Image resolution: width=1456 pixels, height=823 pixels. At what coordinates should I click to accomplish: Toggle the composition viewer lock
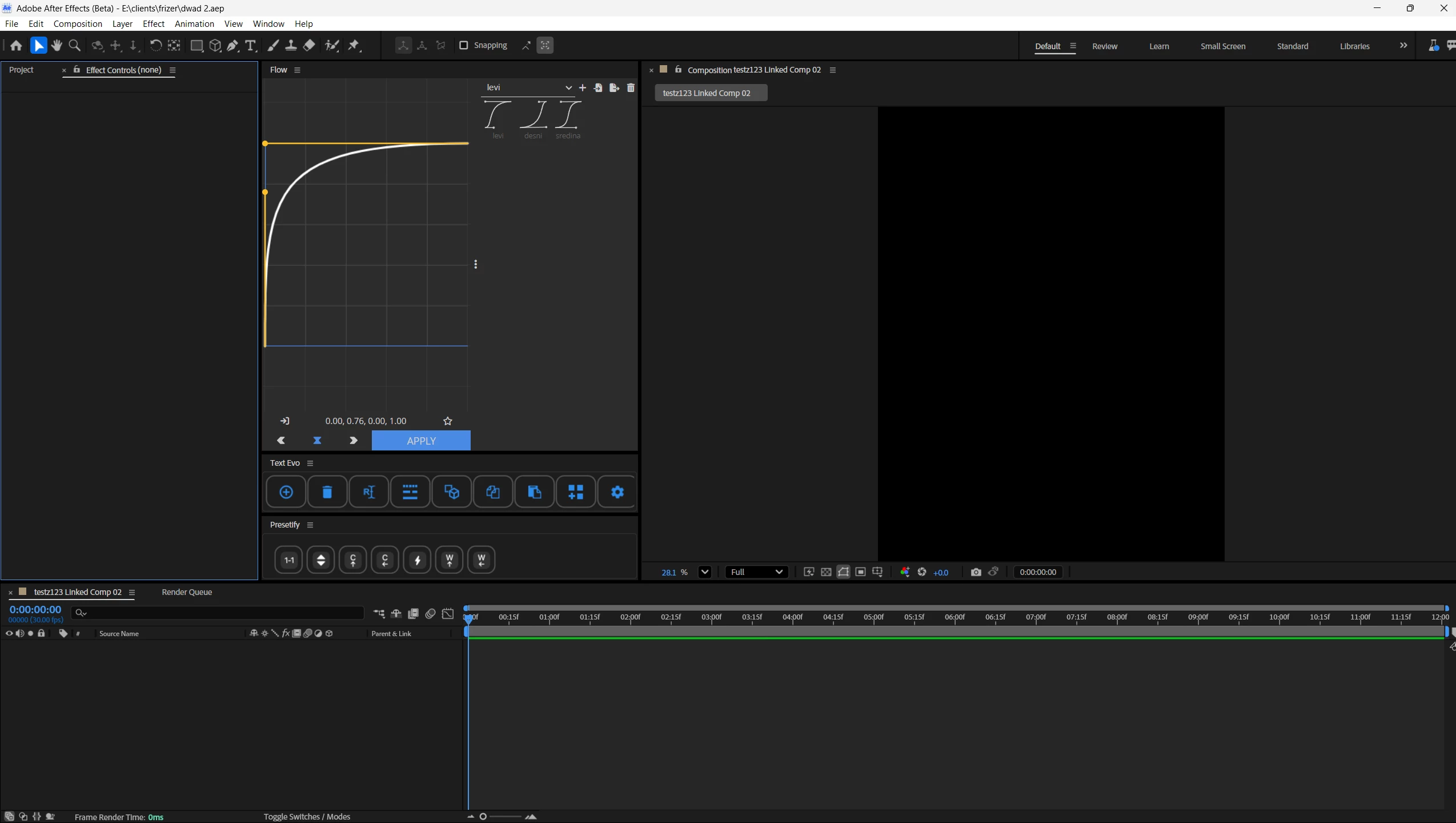pos(678,70)
